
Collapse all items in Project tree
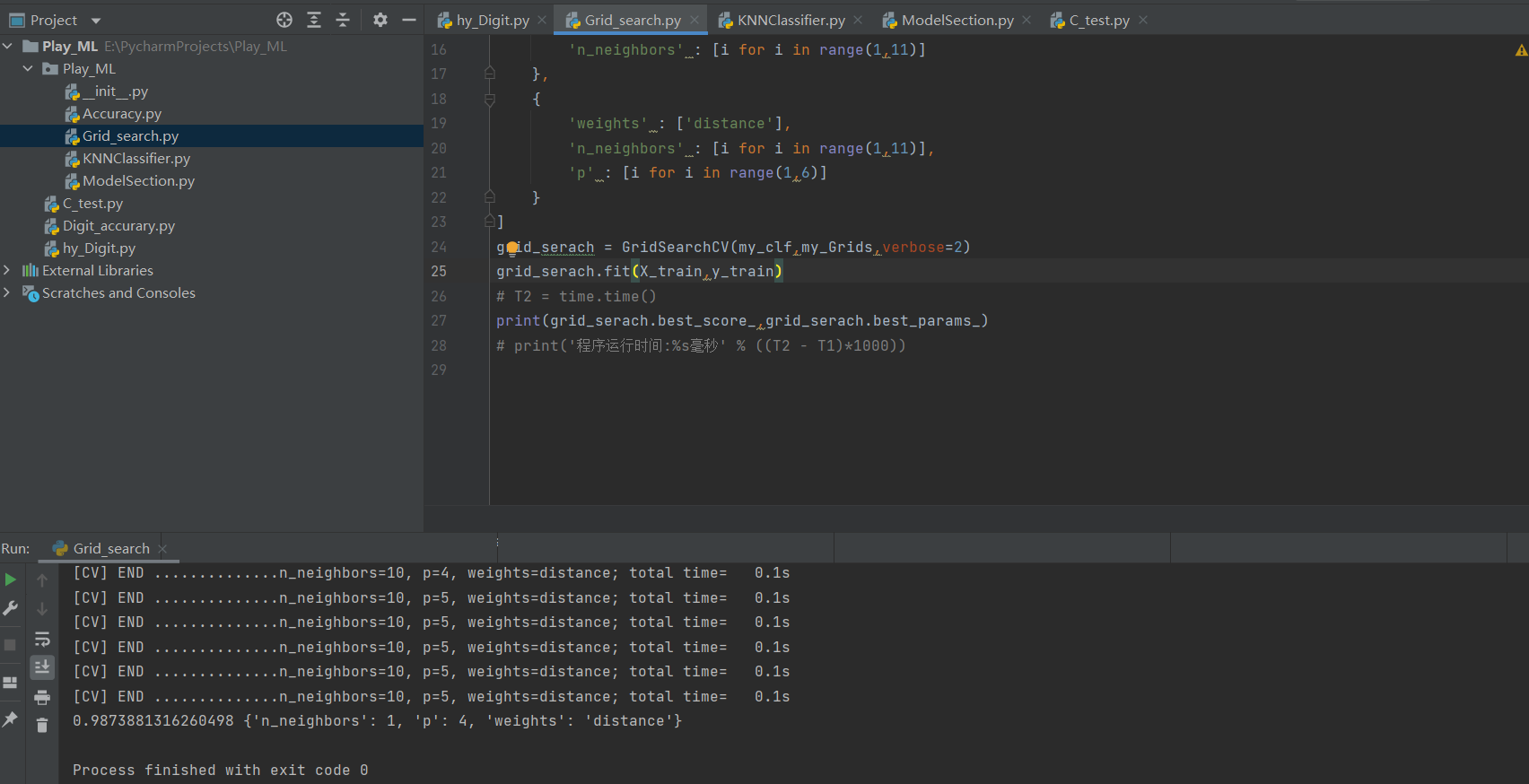coord(343,20)
